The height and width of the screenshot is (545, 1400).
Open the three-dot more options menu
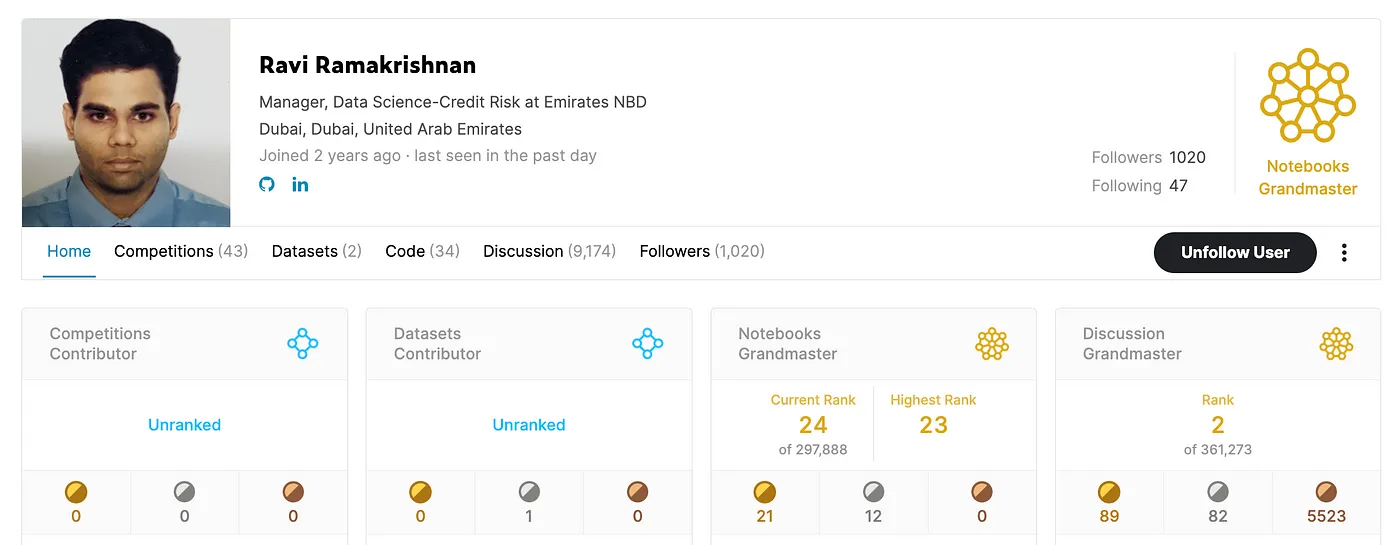click(1344, 253)
